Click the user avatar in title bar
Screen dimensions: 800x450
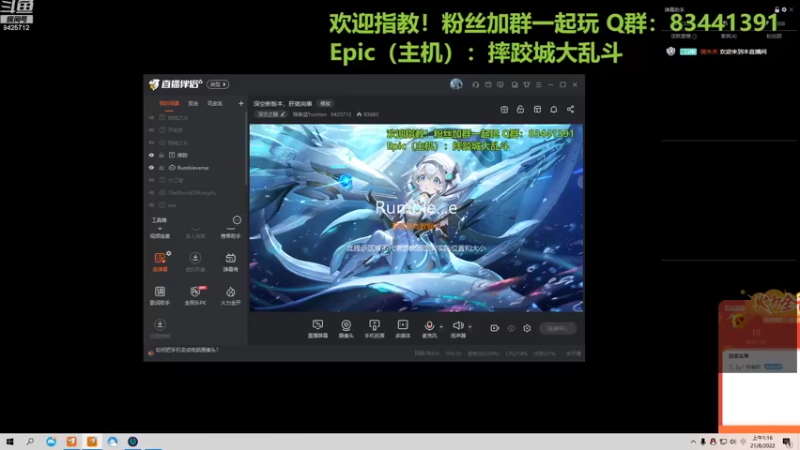coord(456,84)
